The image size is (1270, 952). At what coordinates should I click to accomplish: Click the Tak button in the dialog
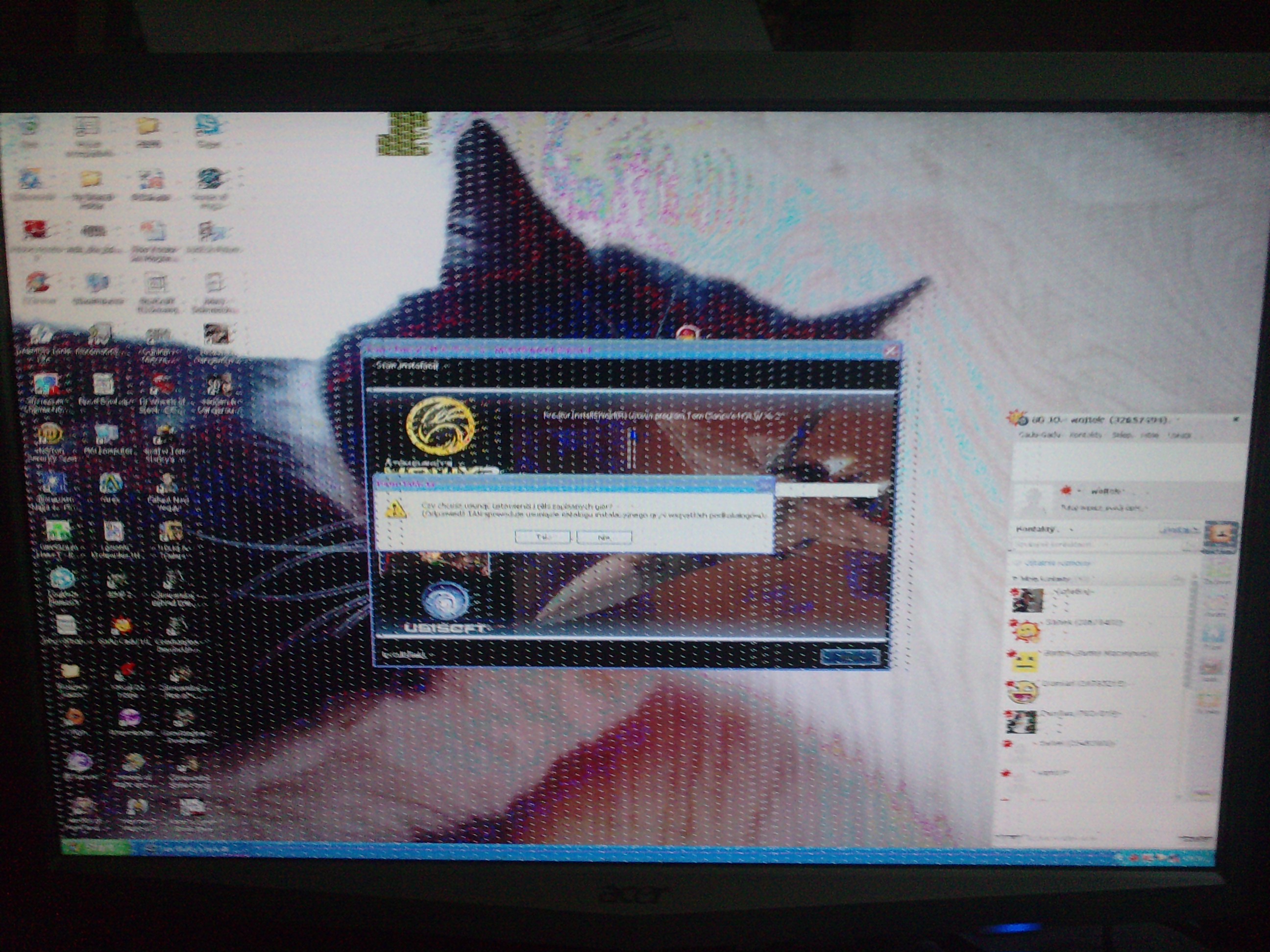click(x=542, y=537)
